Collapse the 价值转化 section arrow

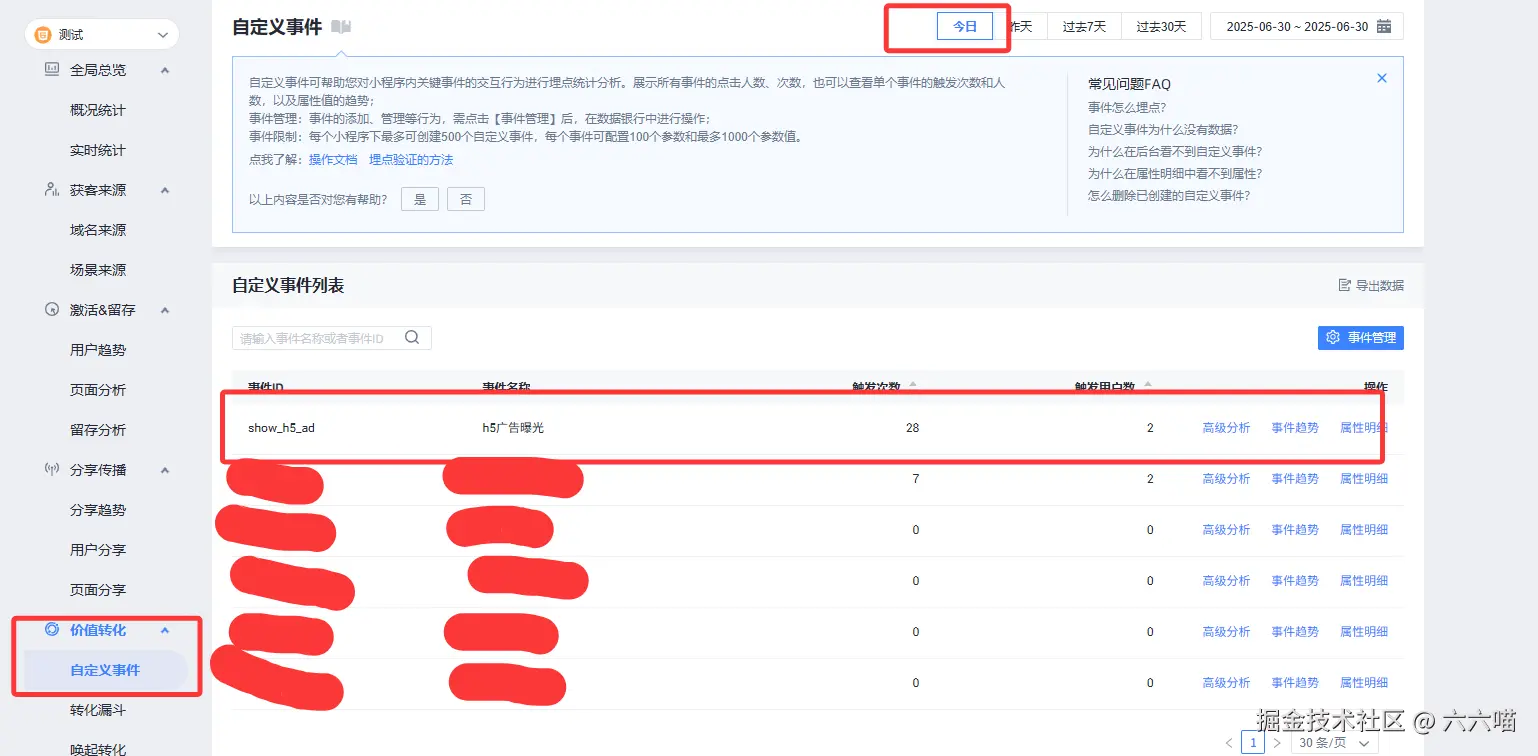click(x=165, y=630)
